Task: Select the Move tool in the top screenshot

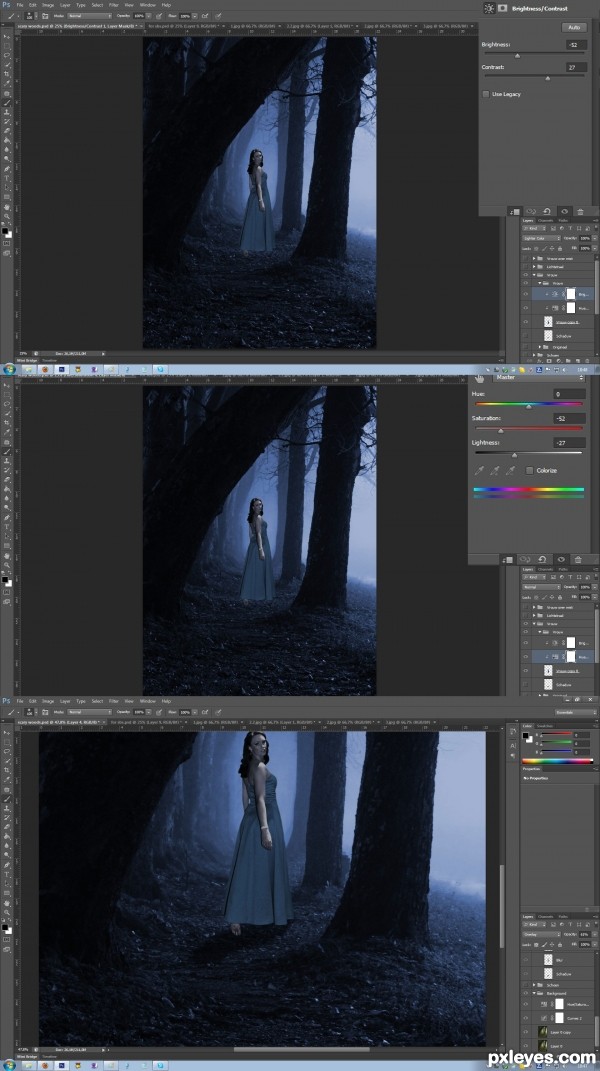Action: (7, 36)
